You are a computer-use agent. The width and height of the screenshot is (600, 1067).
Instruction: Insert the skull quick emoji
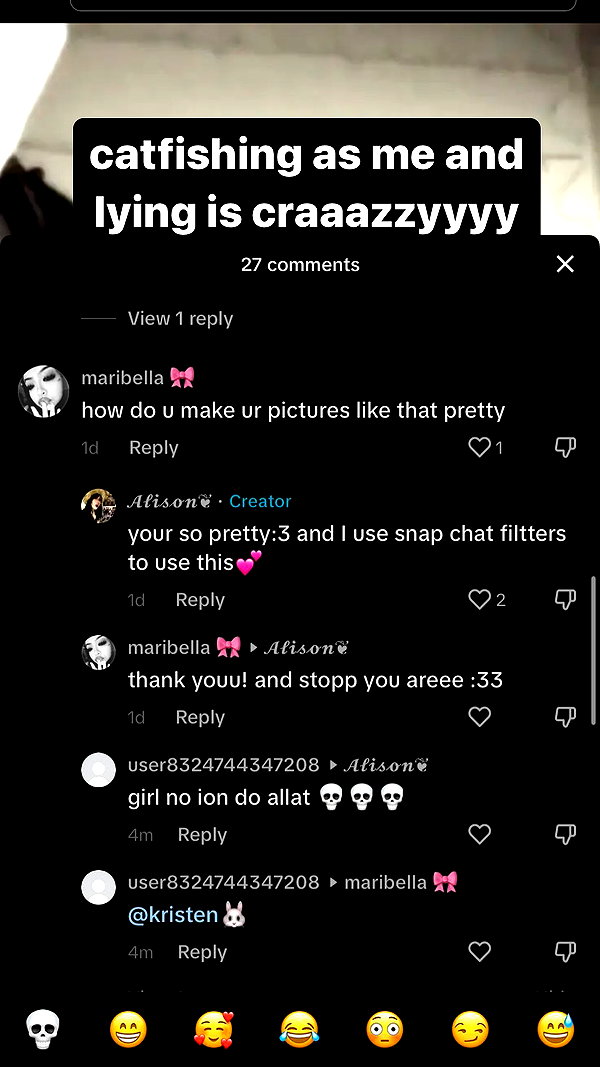43,1029
